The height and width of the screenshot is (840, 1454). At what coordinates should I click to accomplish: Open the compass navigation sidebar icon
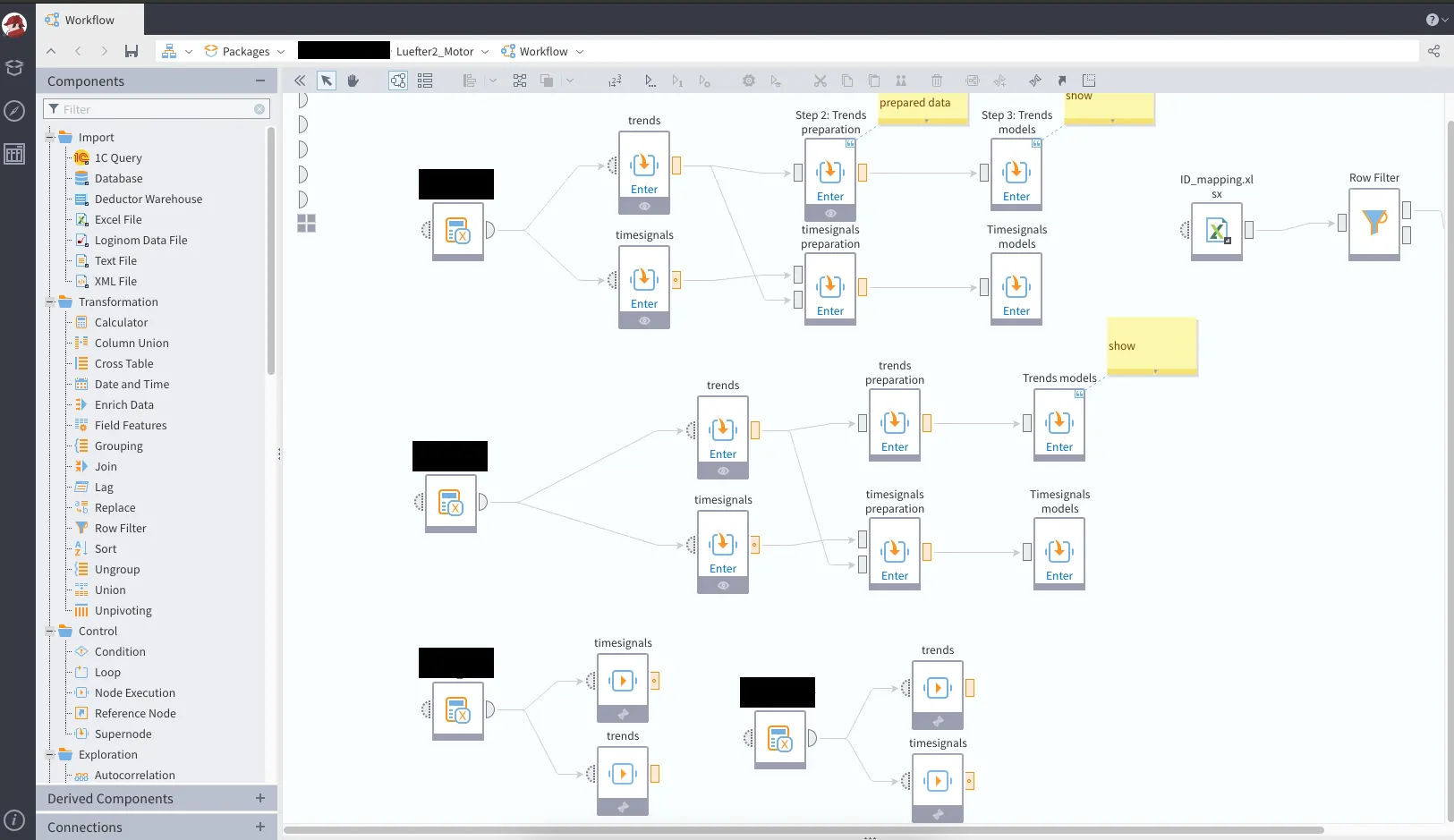(14, 111)
